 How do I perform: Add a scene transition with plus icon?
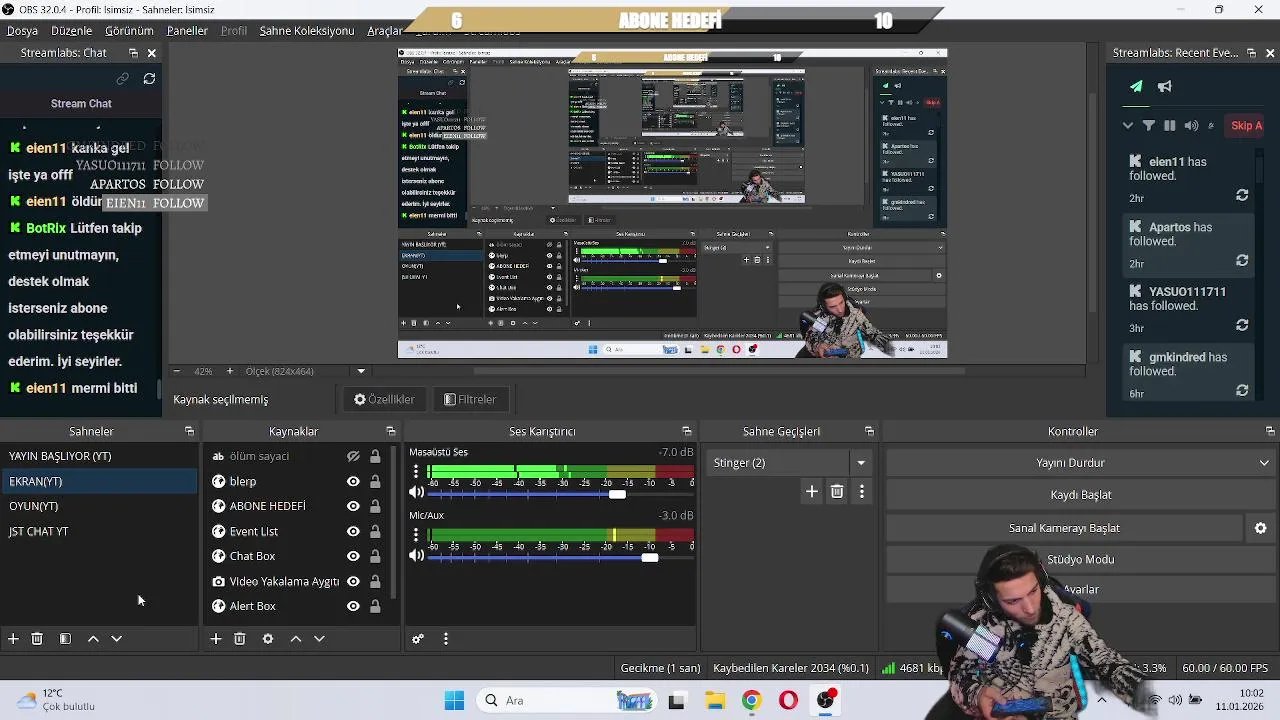click(812, 491)
